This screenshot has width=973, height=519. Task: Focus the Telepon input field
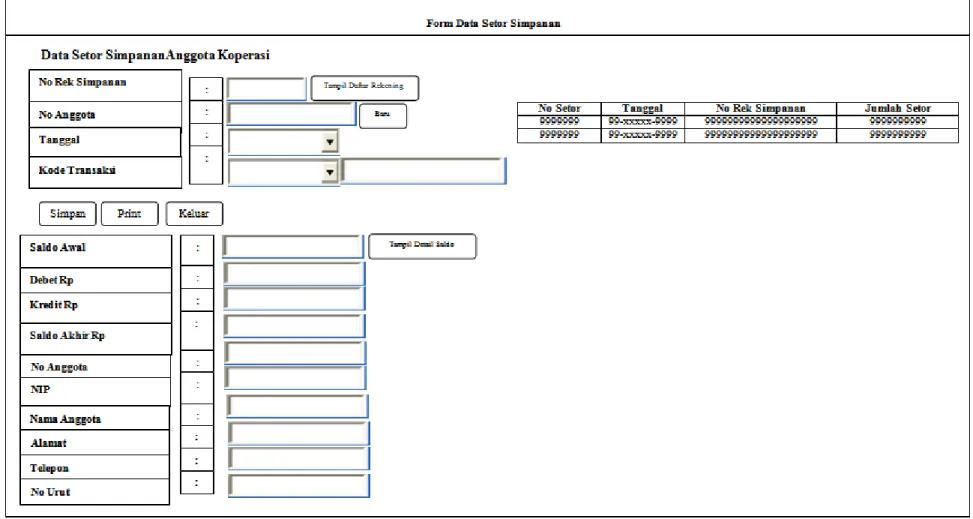tap(298, 458)
